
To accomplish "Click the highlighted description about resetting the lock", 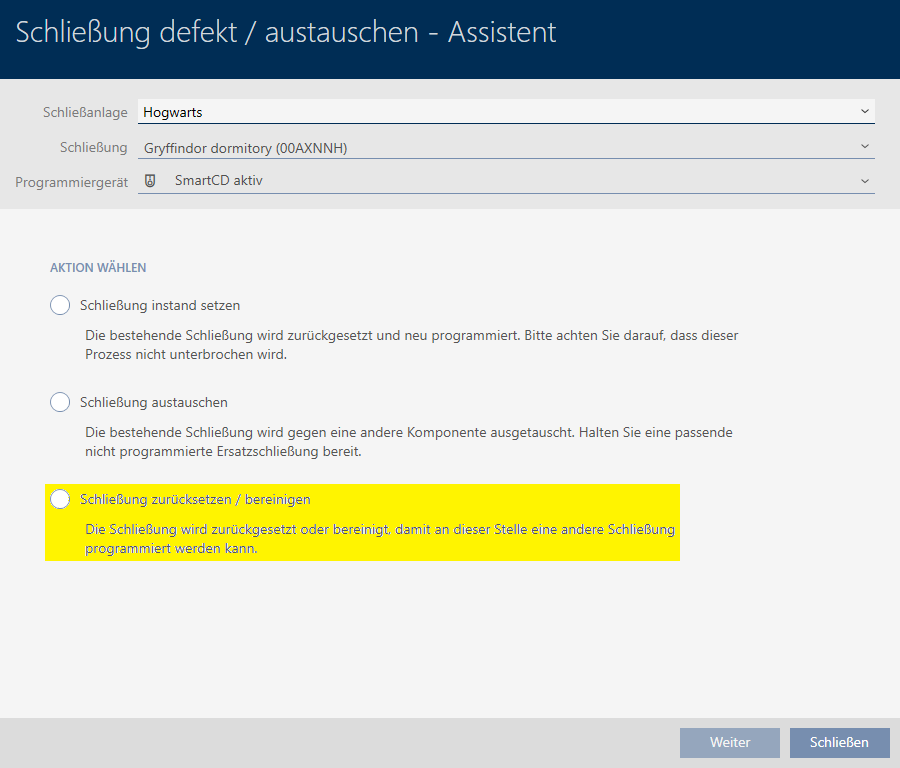I will (x=380, y=538).
